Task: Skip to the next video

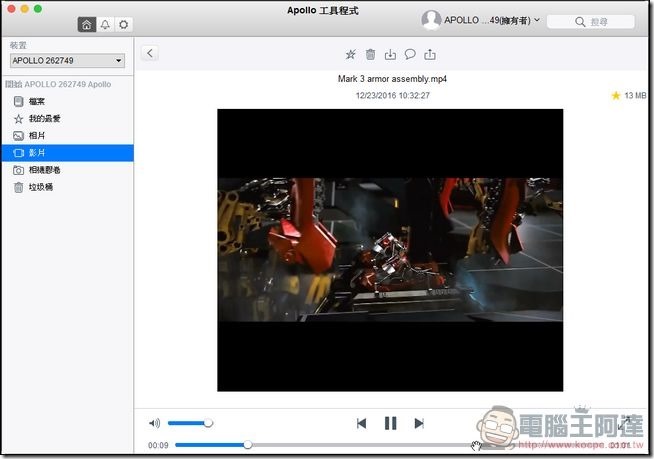Action: coord(419,423)
